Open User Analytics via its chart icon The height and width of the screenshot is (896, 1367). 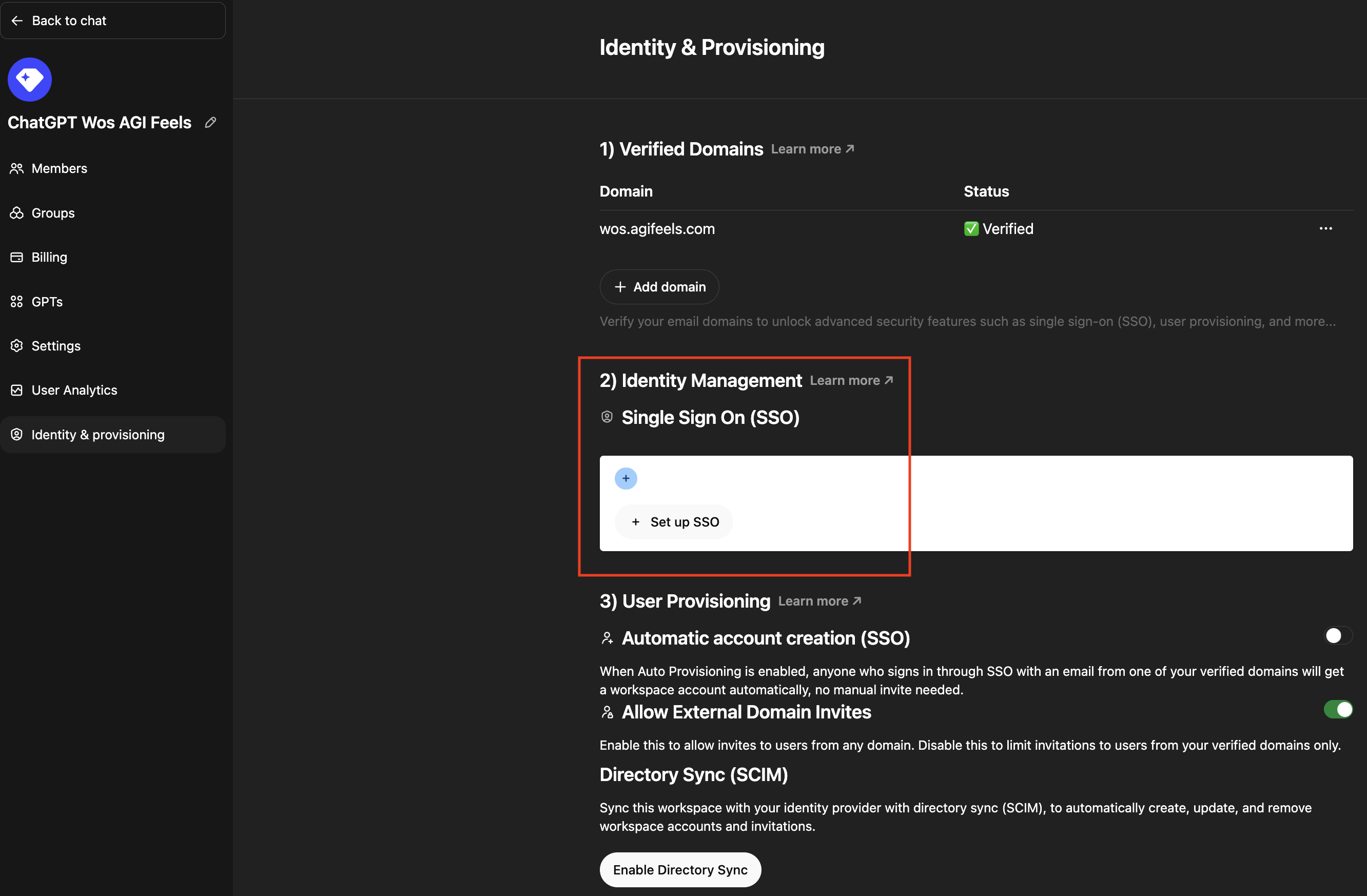[16, 390]
